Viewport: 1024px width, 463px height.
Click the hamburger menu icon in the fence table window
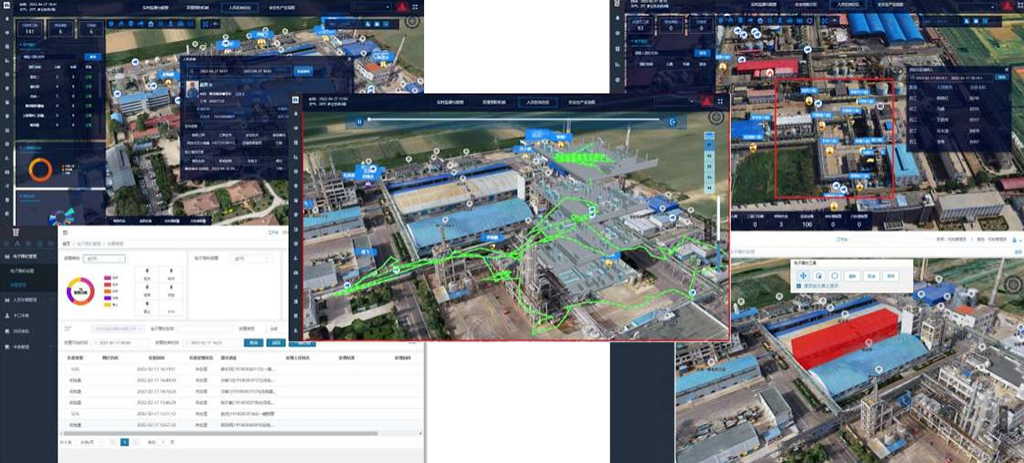[65, 232]
